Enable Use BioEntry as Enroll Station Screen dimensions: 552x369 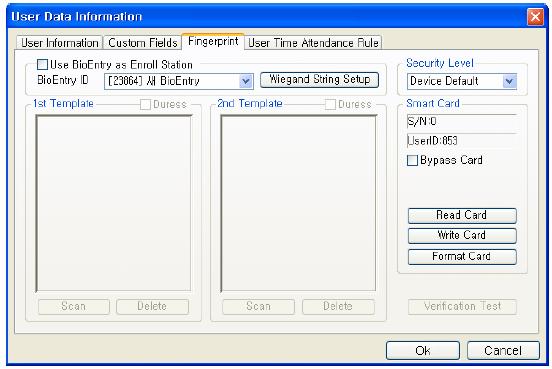point(42,65)
